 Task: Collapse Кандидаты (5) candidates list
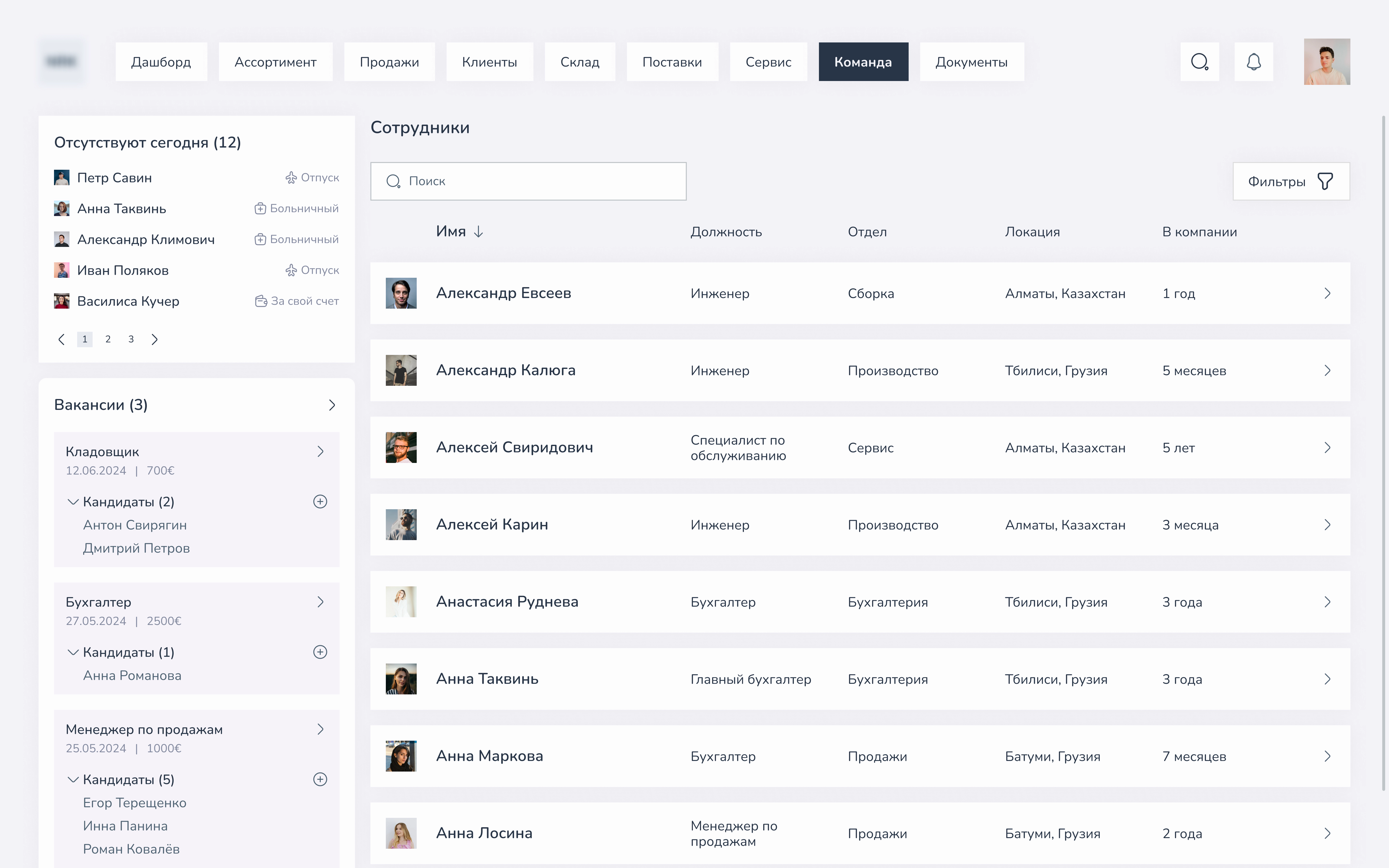point(73,780)
